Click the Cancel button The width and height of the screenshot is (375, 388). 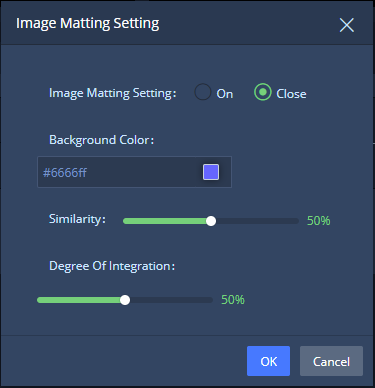point(331,361)
